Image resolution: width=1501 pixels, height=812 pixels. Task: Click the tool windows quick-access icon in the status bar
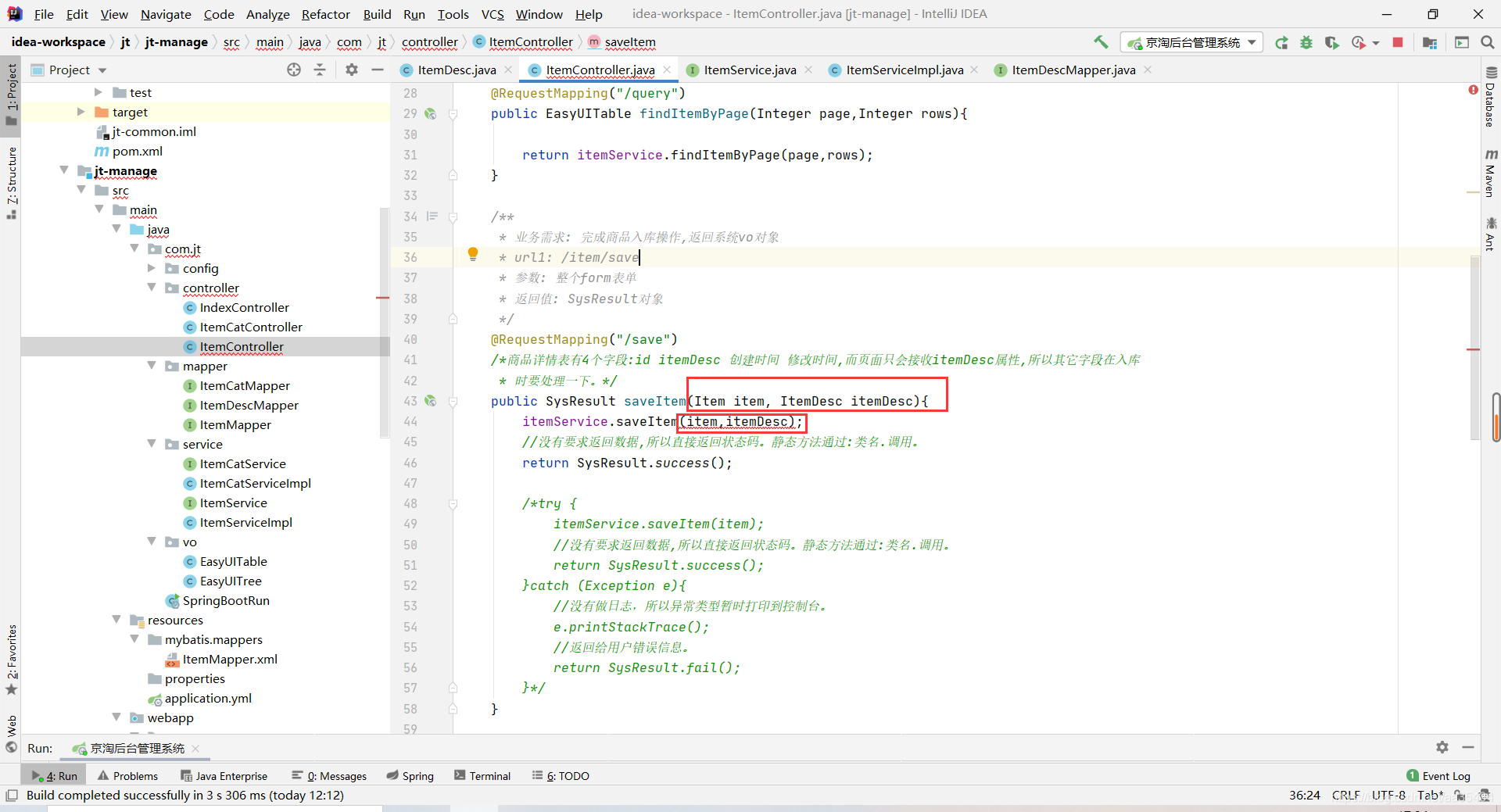tap(11, 795)
